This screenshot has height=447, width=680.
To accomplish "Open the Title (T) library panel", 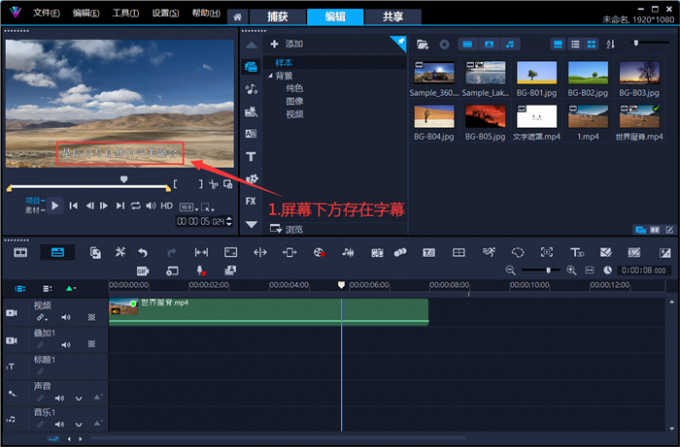I will pyautogui.click(x=251, y=156).
